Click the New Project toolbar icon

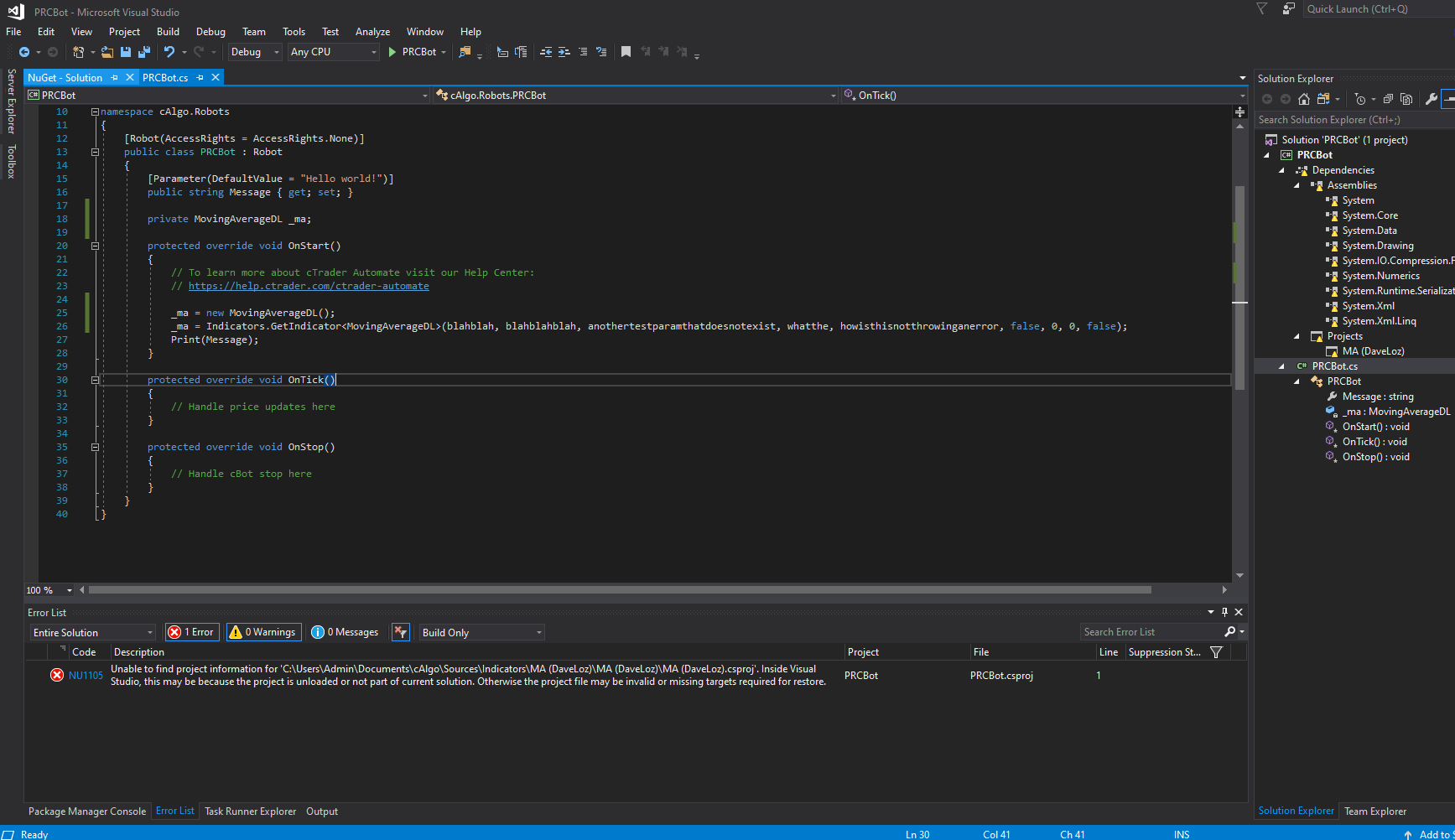coord(78,52)
